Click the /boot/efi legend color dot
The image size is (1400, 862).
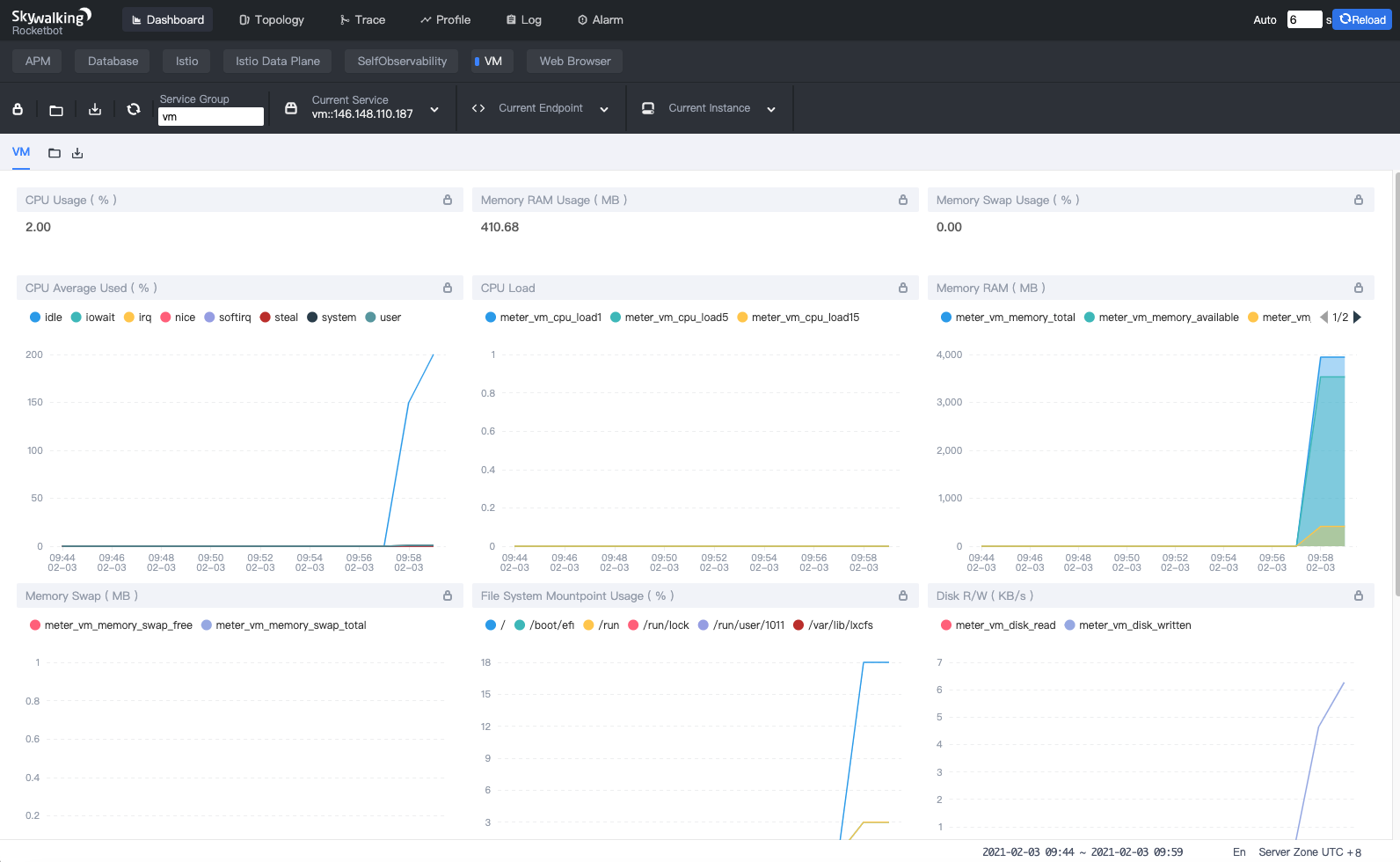point(520,625)
